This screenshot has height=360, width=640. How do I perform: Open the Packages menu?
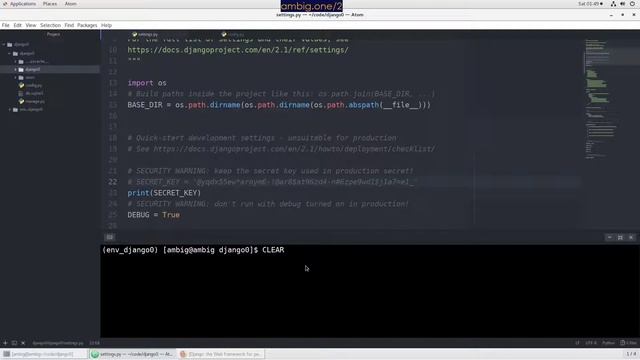87,25
